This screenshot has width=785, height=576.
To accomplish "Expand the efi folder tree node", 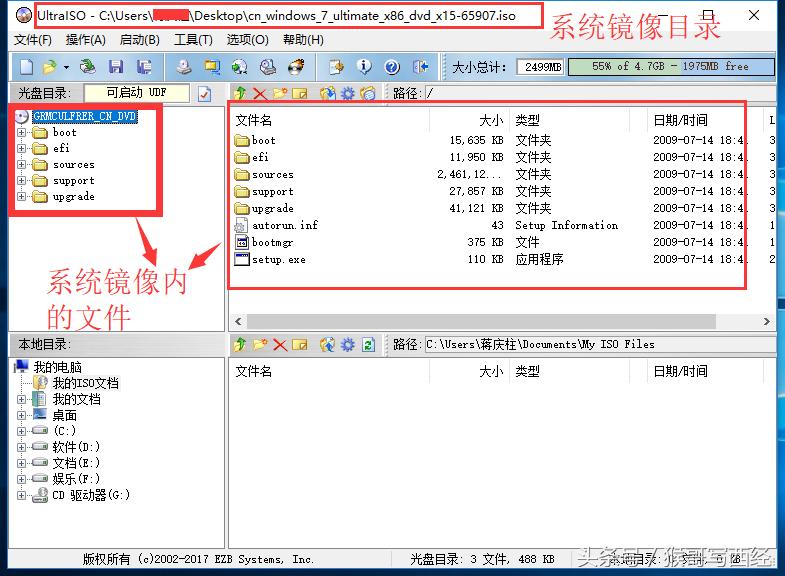I will [x=21, y=149].
